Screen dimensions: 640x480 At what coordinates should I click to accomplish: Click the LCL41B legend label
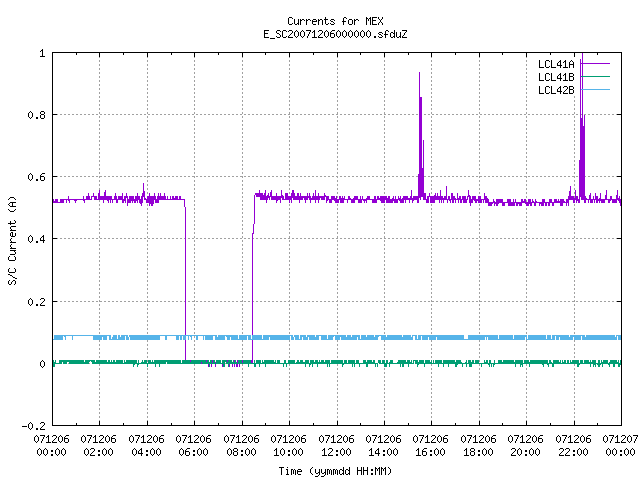(x=556, y=77)
